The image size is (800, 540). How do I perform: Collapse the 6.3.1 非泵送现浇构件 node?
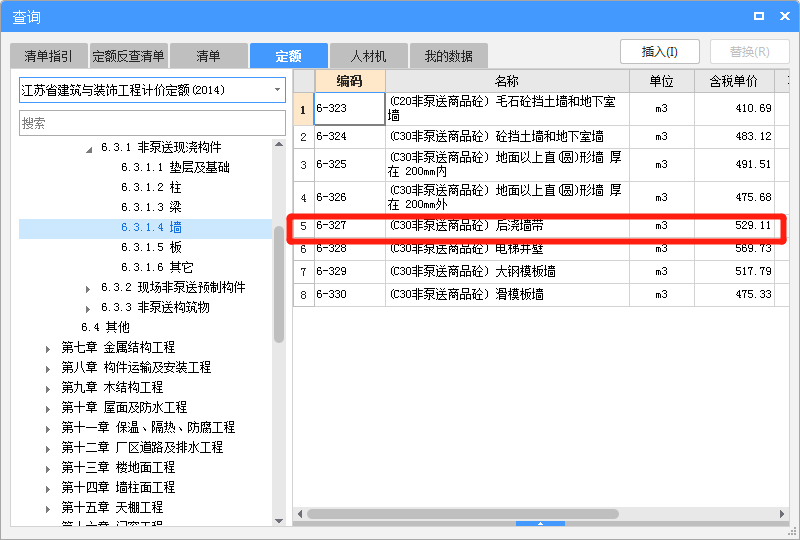point(89,150)
